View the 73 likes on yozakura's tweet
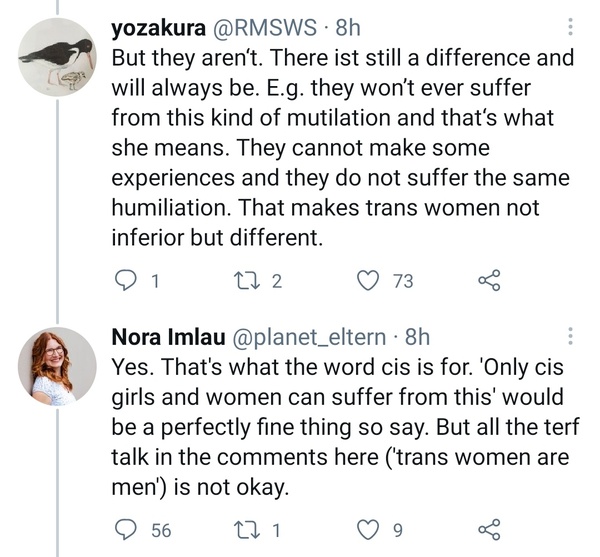Image resolution: width=600 pixels, height=557 pixels. [402, 282]
